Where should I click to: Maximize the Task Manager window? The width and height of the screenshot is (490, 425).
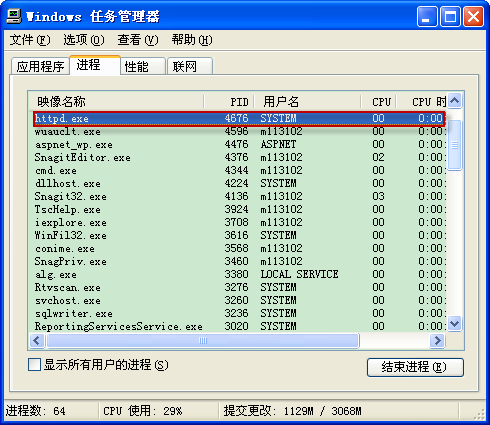point(450,16)
